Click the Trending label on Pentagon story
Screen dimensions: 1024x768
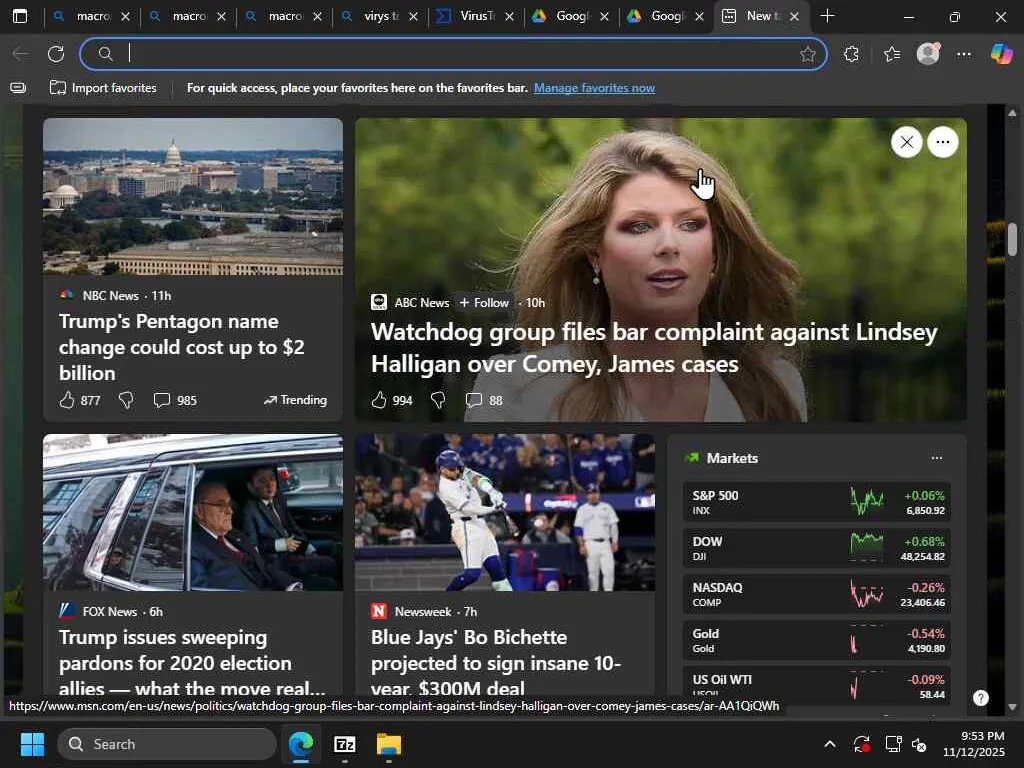(x=295, y=400)
